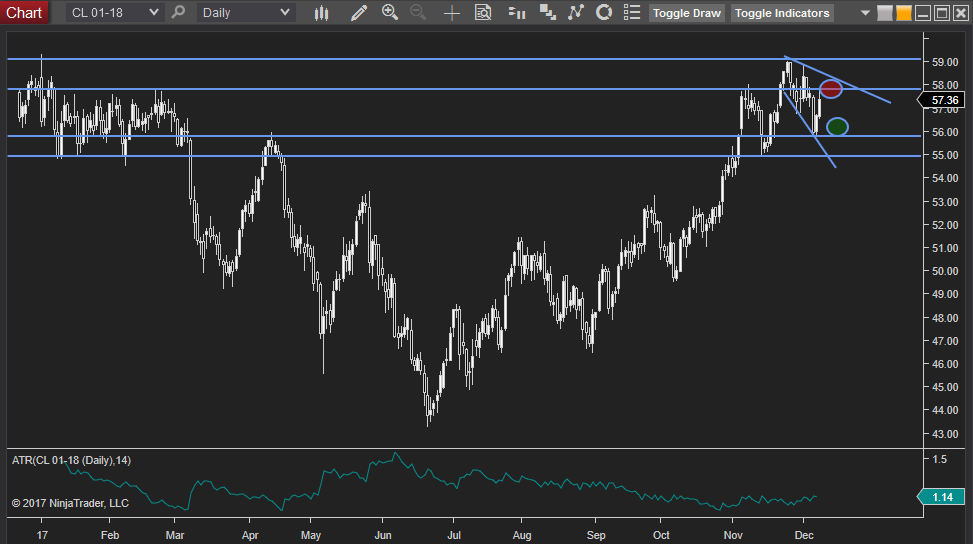Open the Daily interval dropdown

click(246, 12)
